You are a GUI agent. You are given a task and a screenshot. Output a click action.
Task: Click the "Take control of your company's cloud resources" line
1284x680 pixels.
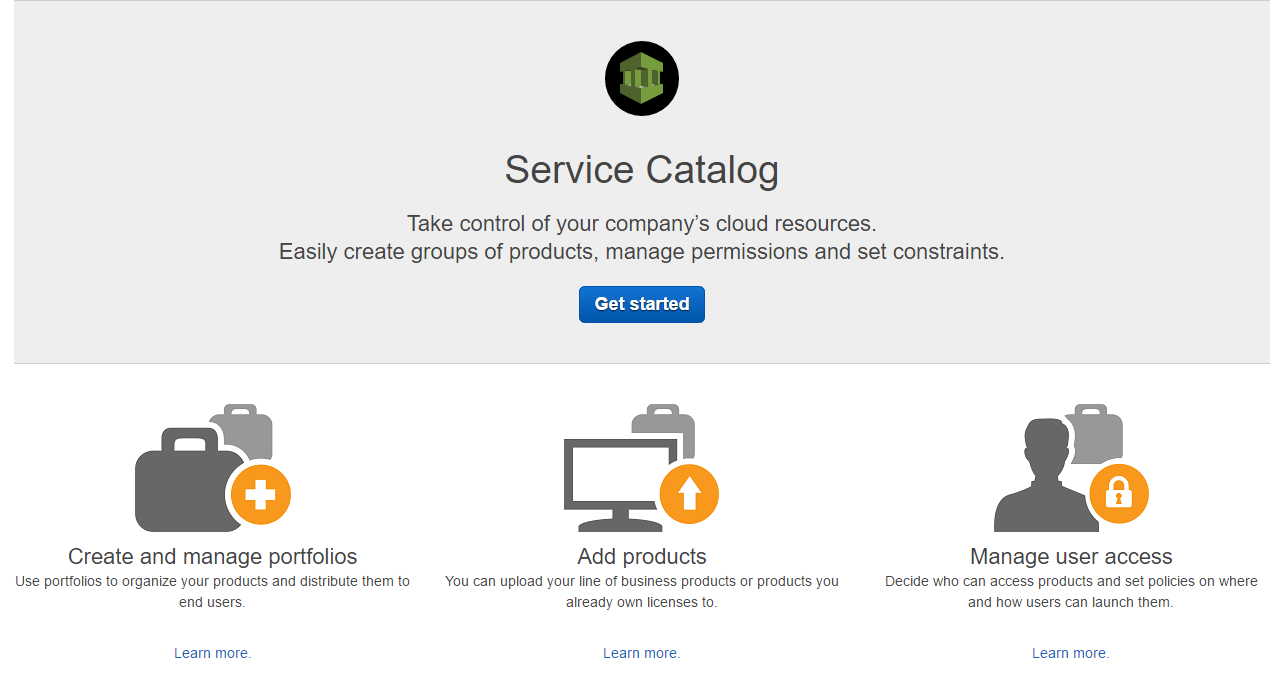point(642,223)
